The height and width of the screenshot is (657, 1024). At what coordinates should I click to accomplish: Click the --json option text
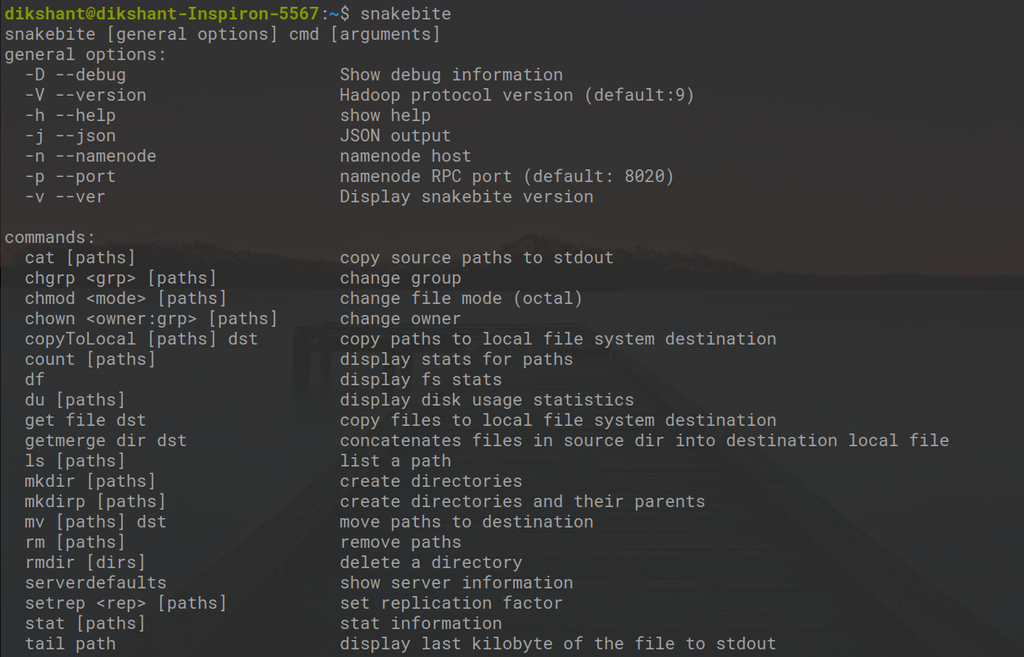[70, 136]
